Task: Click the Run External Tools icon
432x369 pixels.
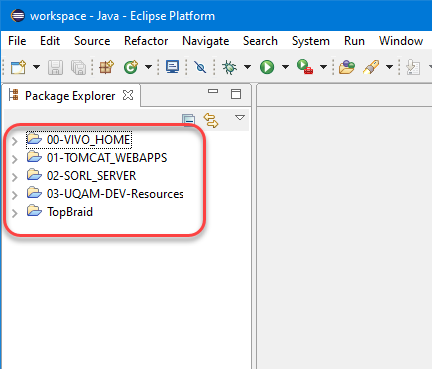Action: 305,67
